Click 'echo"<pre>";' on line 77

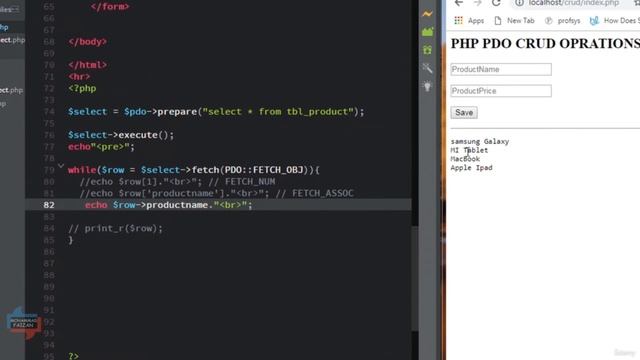tap(101, 147)
